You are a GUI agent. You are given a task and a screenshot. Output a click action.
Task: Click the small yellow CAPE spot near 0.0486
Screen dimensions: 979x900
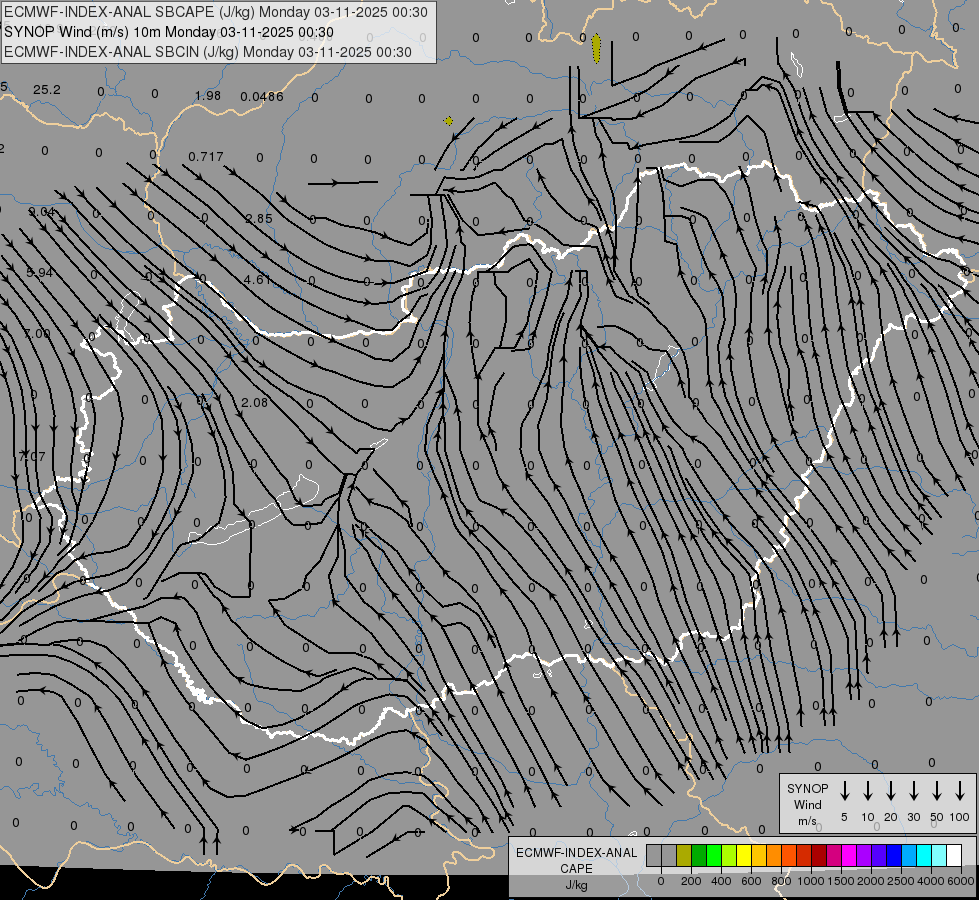click(449, 121)
